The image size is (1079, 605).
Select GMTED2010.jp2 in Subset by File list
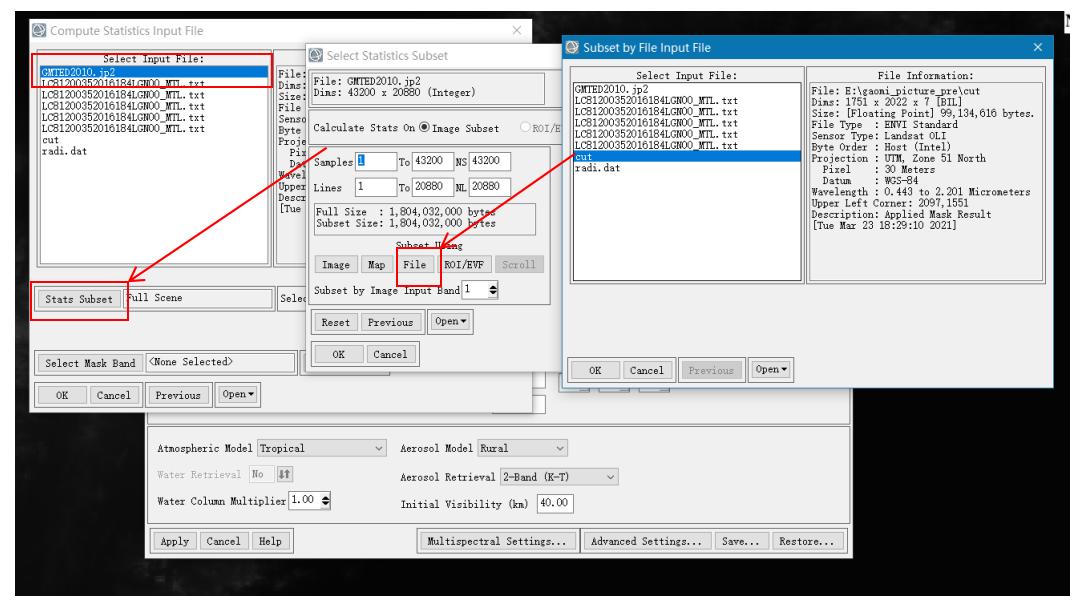tap(687, 89)
